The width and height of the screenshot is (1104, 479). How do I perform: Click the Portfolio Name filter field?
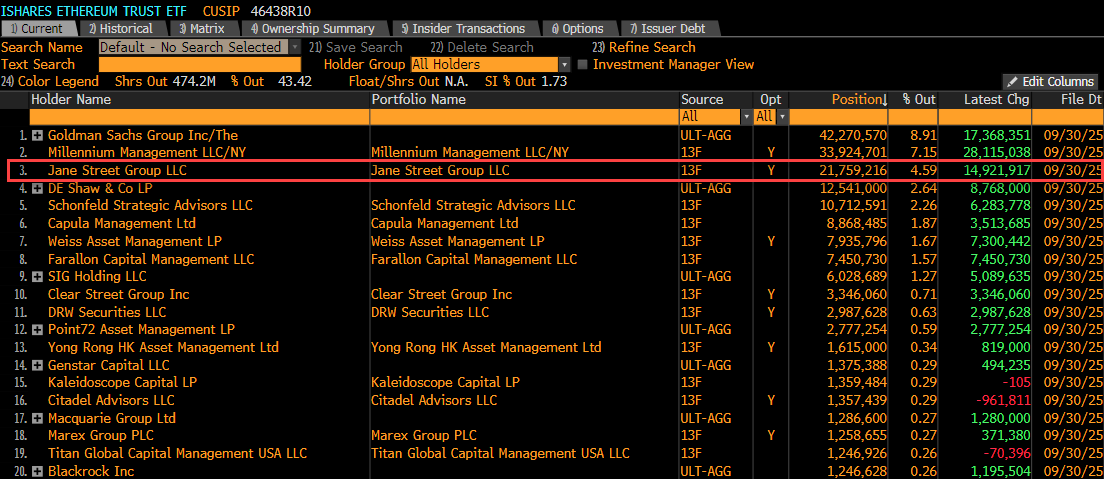click(525, 116)
